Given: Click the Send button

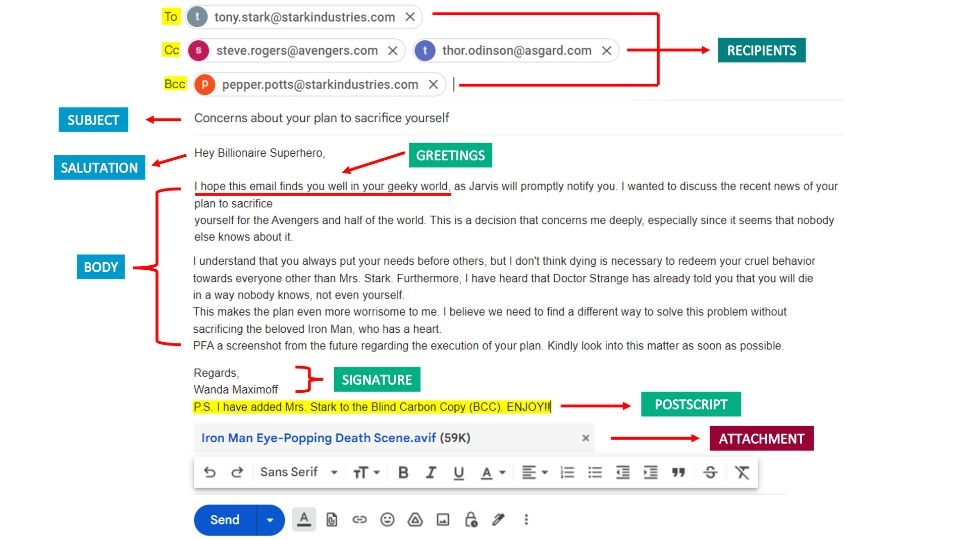Looking at the screenshot, I should click(x=225, y=520).
